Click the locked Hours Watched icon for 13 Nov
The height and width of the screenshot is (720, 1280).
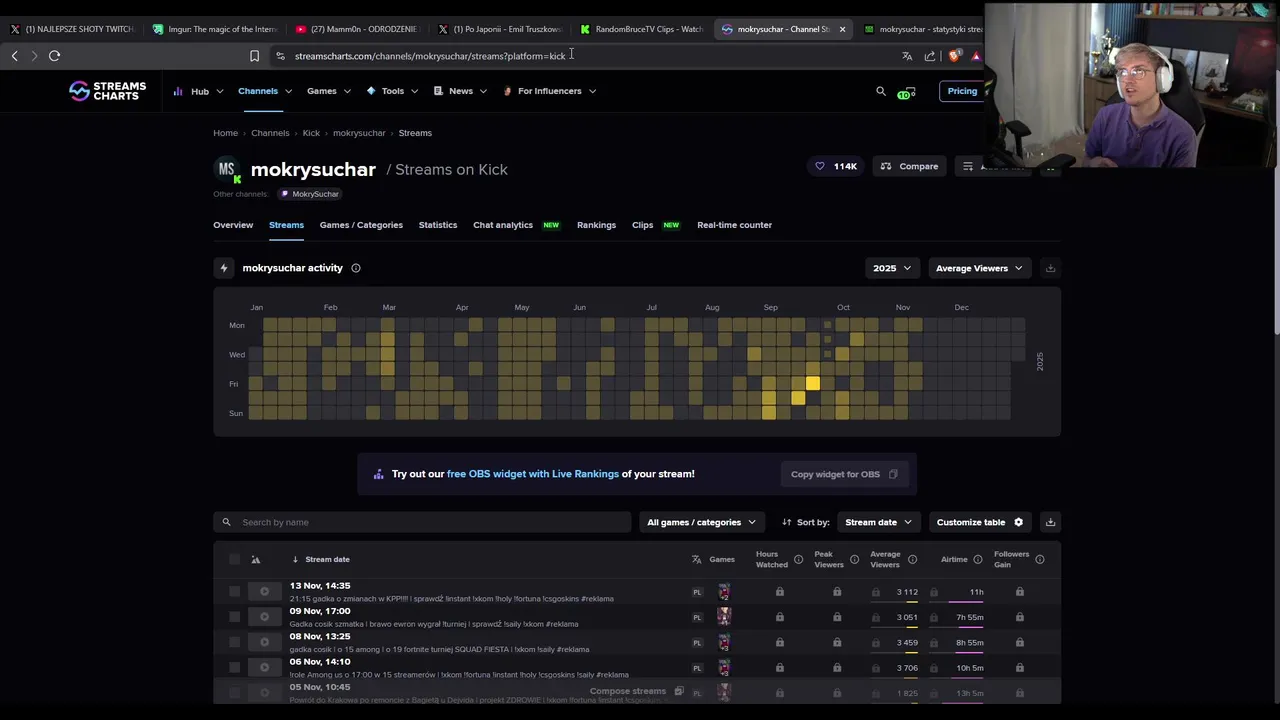coord(780,592)
